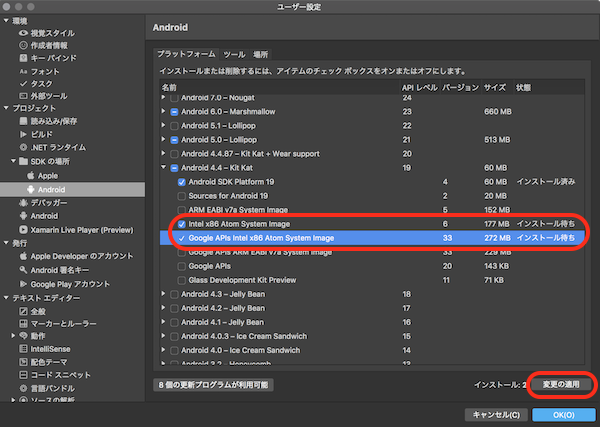The width and height of the screenshot is (600, 427).
Task: Click the OK(O) button
Action: (x=564, y=415)
